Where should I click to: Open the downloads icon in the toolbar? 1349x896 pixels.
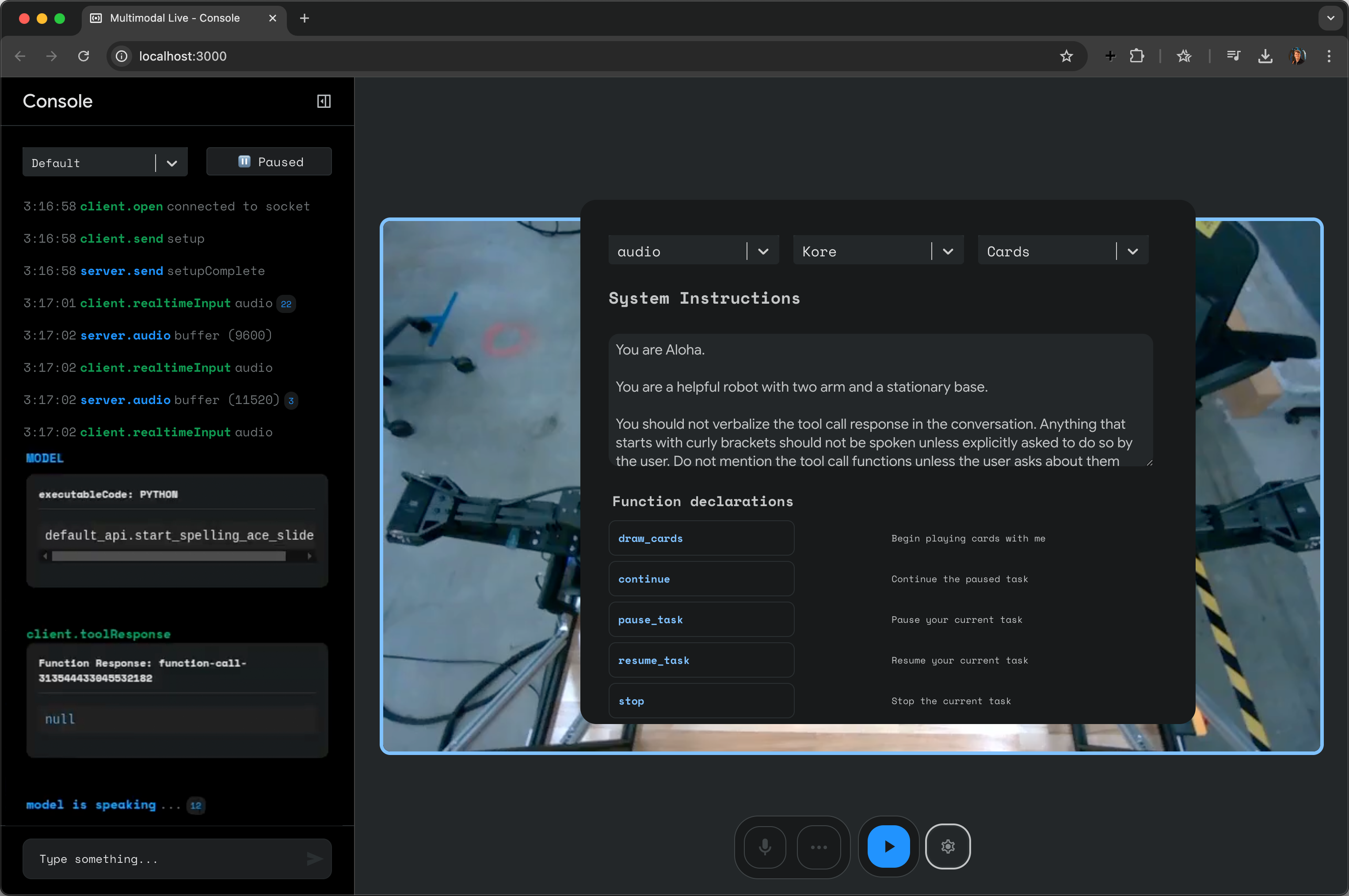[x=1265, y=55]
